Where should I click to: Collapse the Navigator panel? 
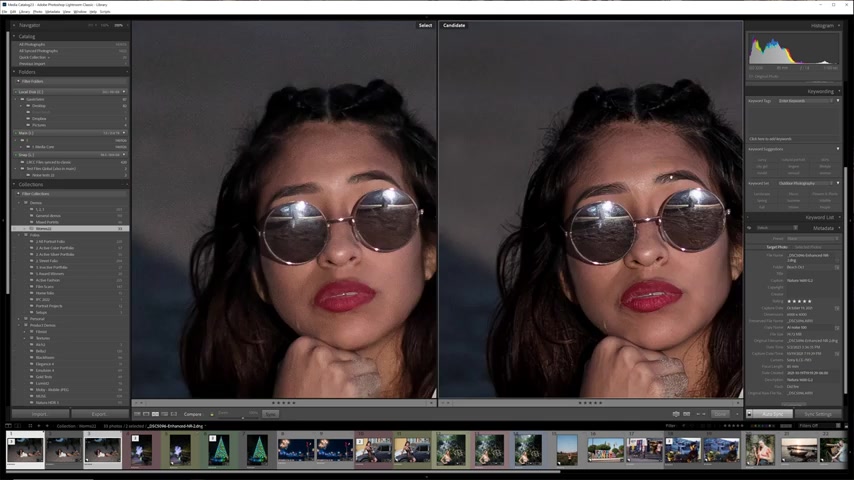(14, 25)
